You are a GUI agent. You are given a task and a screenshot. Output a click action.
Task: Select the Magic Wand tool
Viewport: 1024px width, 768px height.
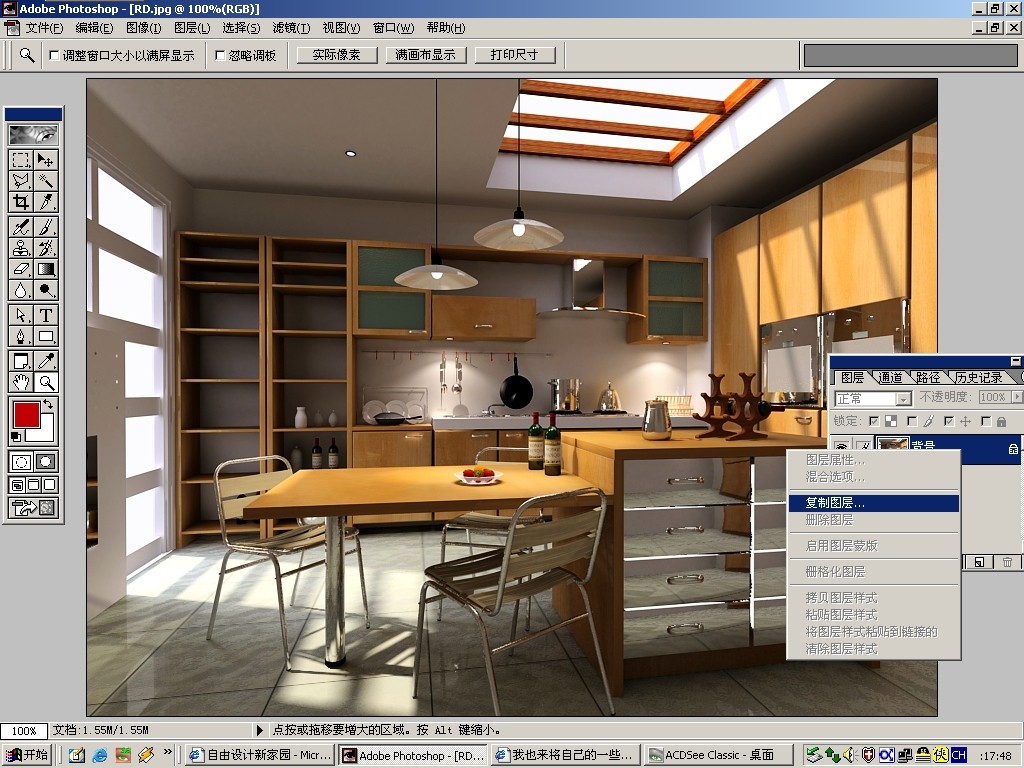[46, 181]
